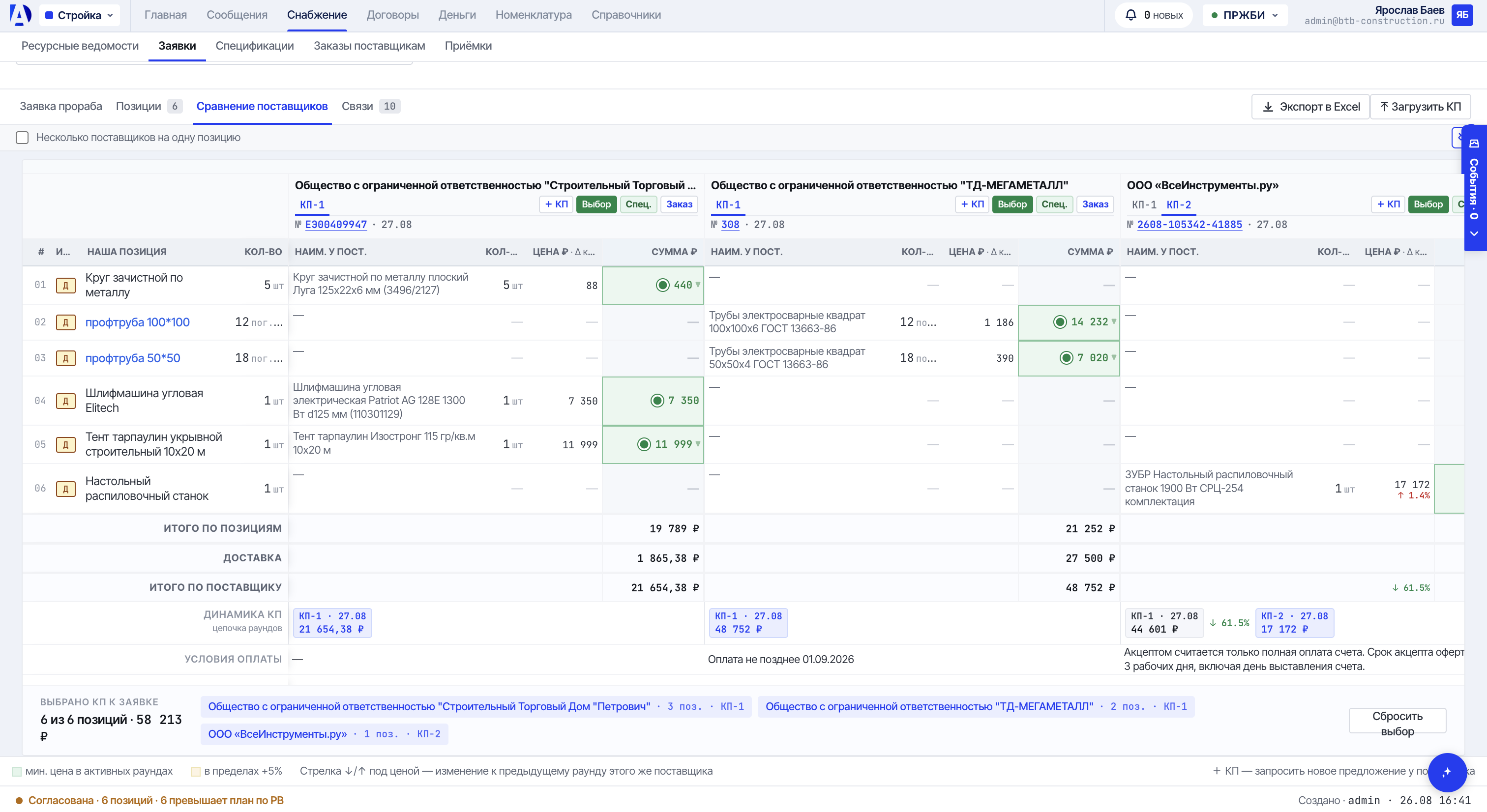Screen dimensions: 1487x812
Task: Click the blue assistant floating button
Action: point(1447,772)
